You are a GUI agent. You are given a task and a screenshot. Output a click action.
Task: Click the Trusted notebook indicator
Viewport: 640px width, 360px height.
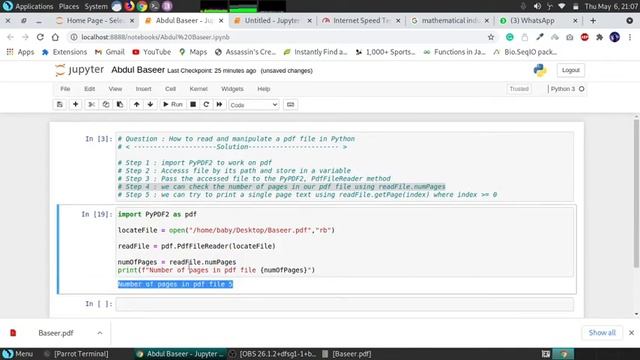pos(519,89)
